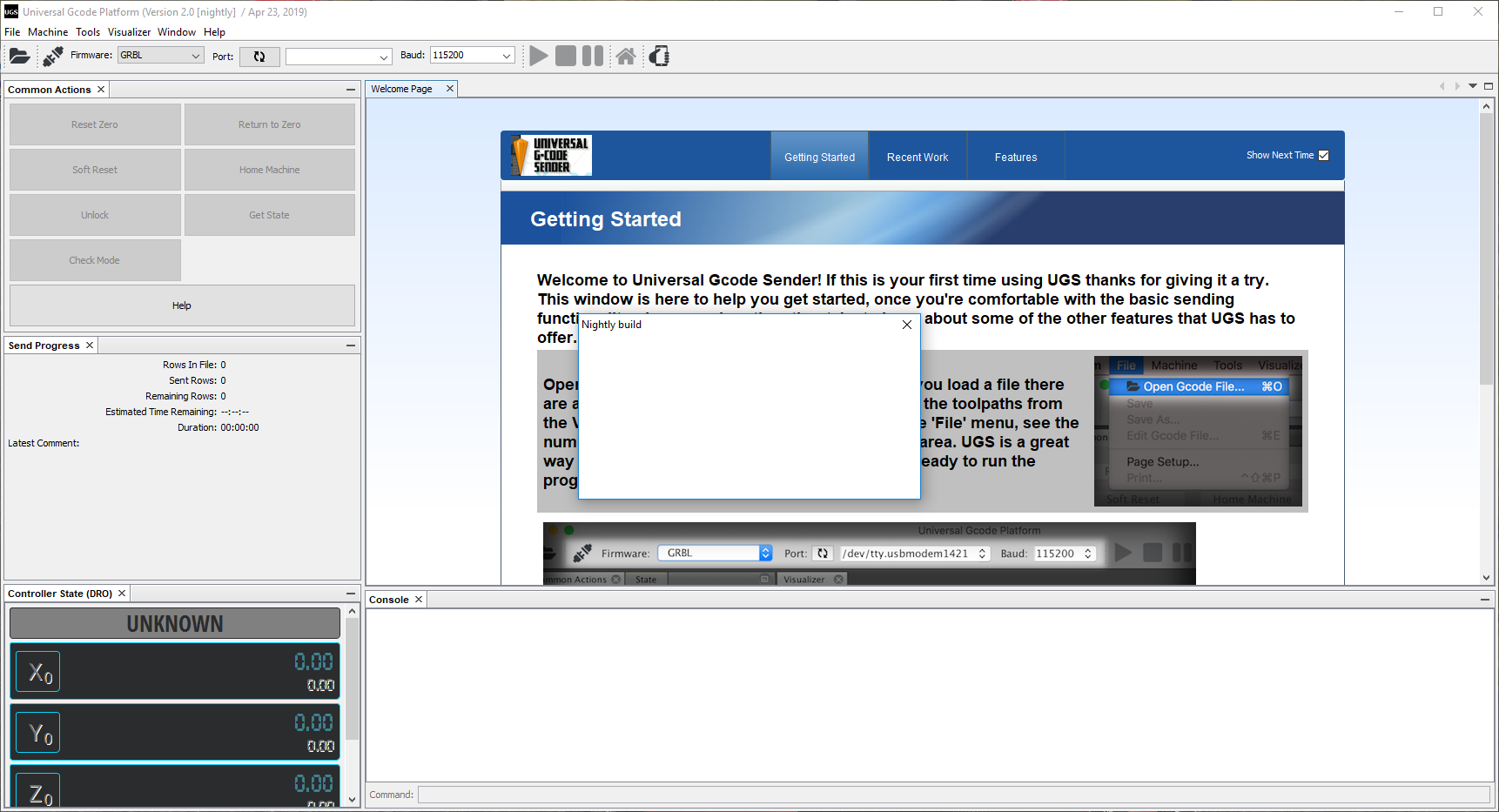Maximize the editor window area

click(x=1489, y=86)
